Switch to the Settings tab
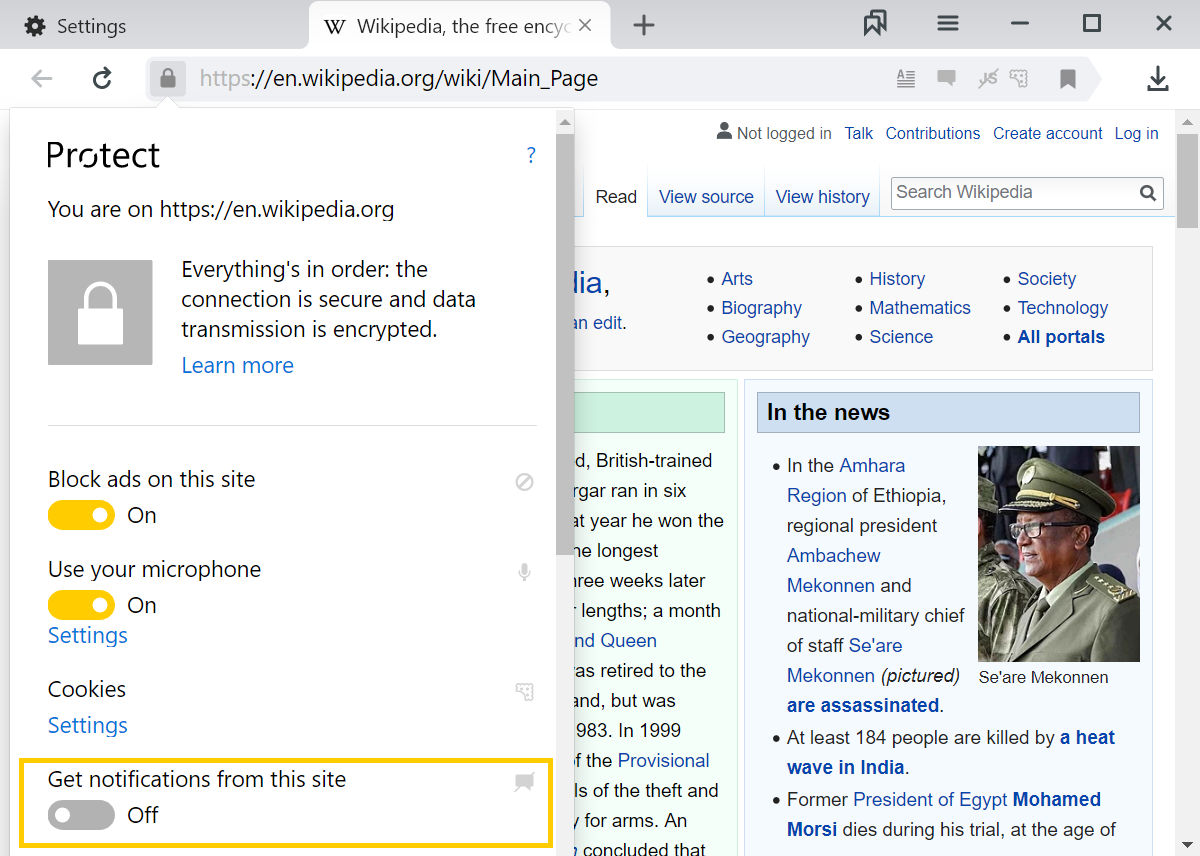The image size is (1200, 856). click(75, 26)
